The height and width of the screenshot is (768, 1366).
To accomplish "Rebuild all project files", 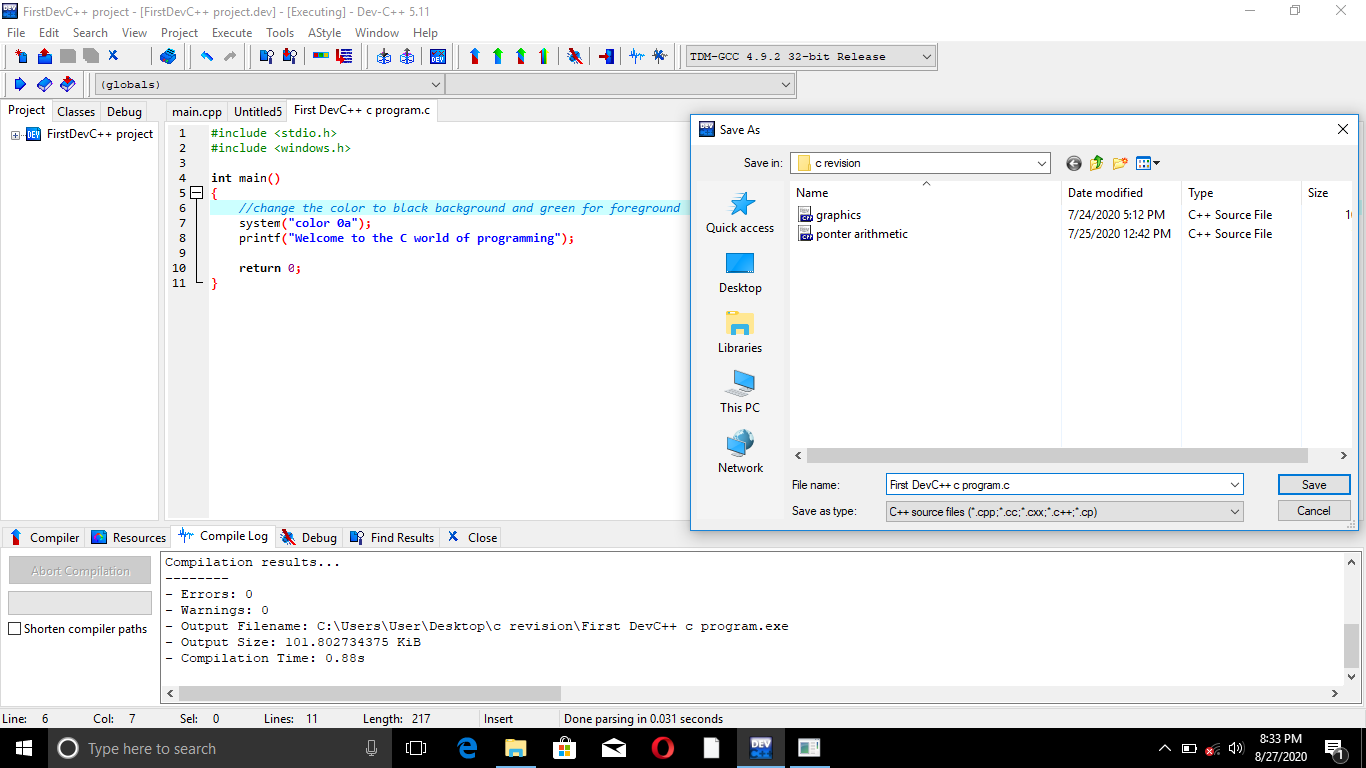I will tap(543, 56).
